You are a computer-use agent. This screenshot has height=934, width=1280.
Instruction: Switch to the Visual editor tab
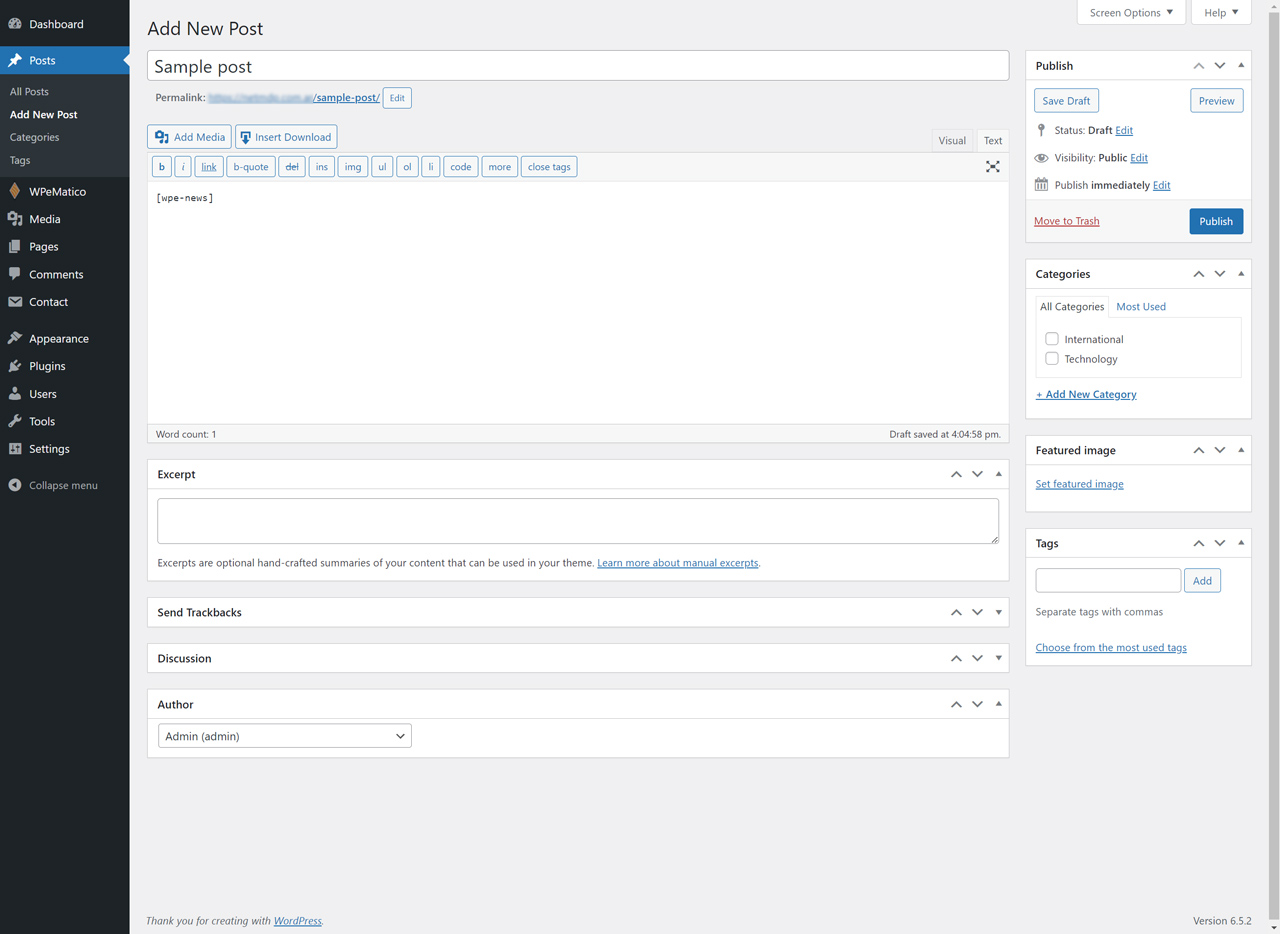[952, 141]
